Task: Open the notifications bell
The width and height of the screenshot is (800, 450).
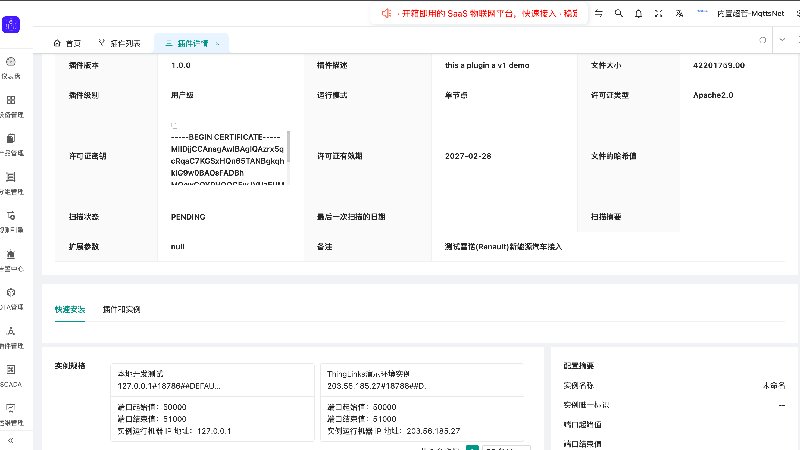Action: 638,13
